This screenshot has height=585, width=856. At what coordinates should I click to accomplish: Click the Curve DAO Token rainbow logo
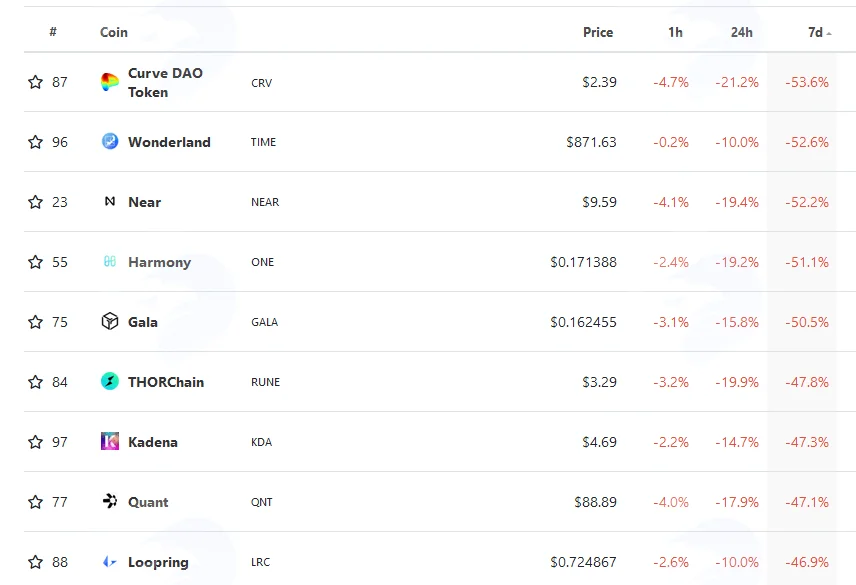pos(110,82)
